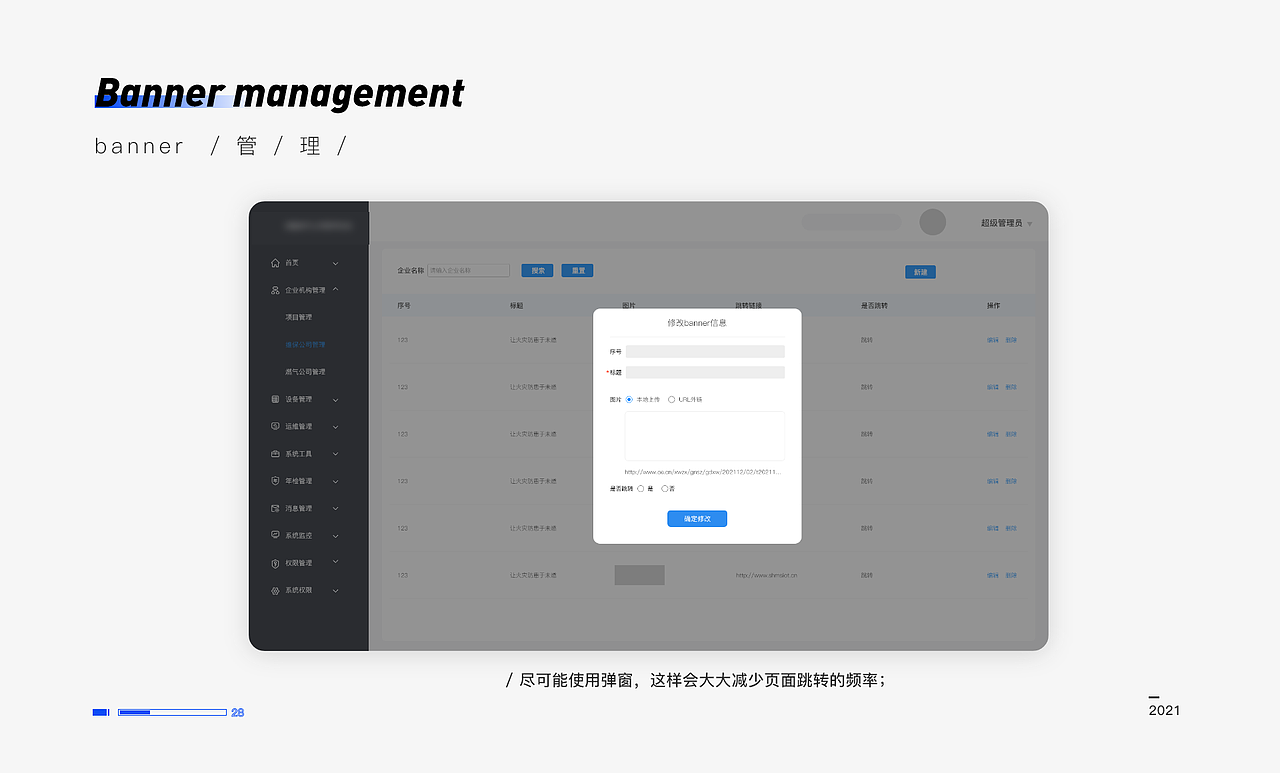The height and width of the screenshot is (773, 1280).
Task: Click the 系统监控 monitor icon
Action: [275, 535]
